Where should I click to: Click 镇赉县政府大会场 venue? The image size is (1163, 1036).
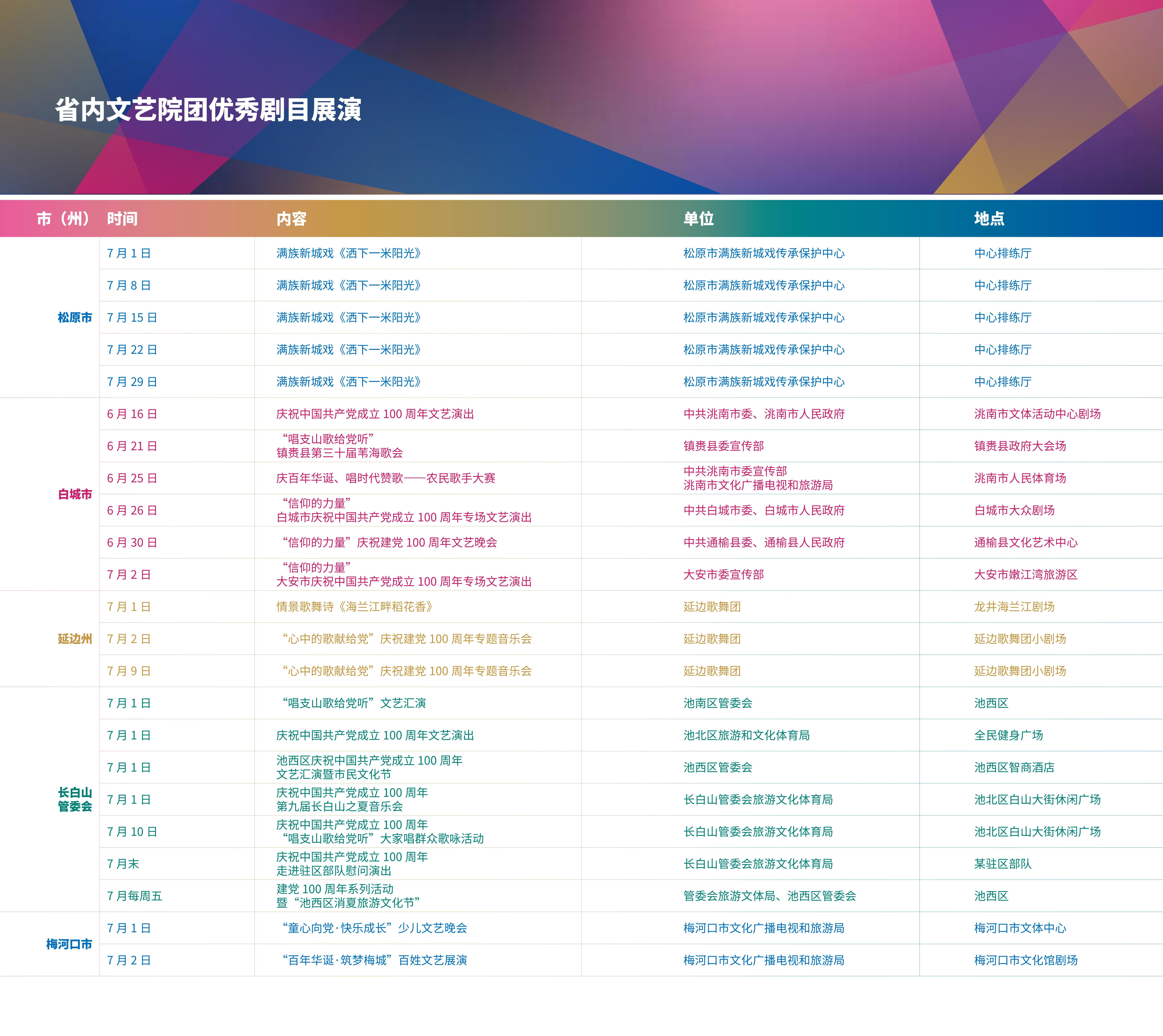(1020, 446)
